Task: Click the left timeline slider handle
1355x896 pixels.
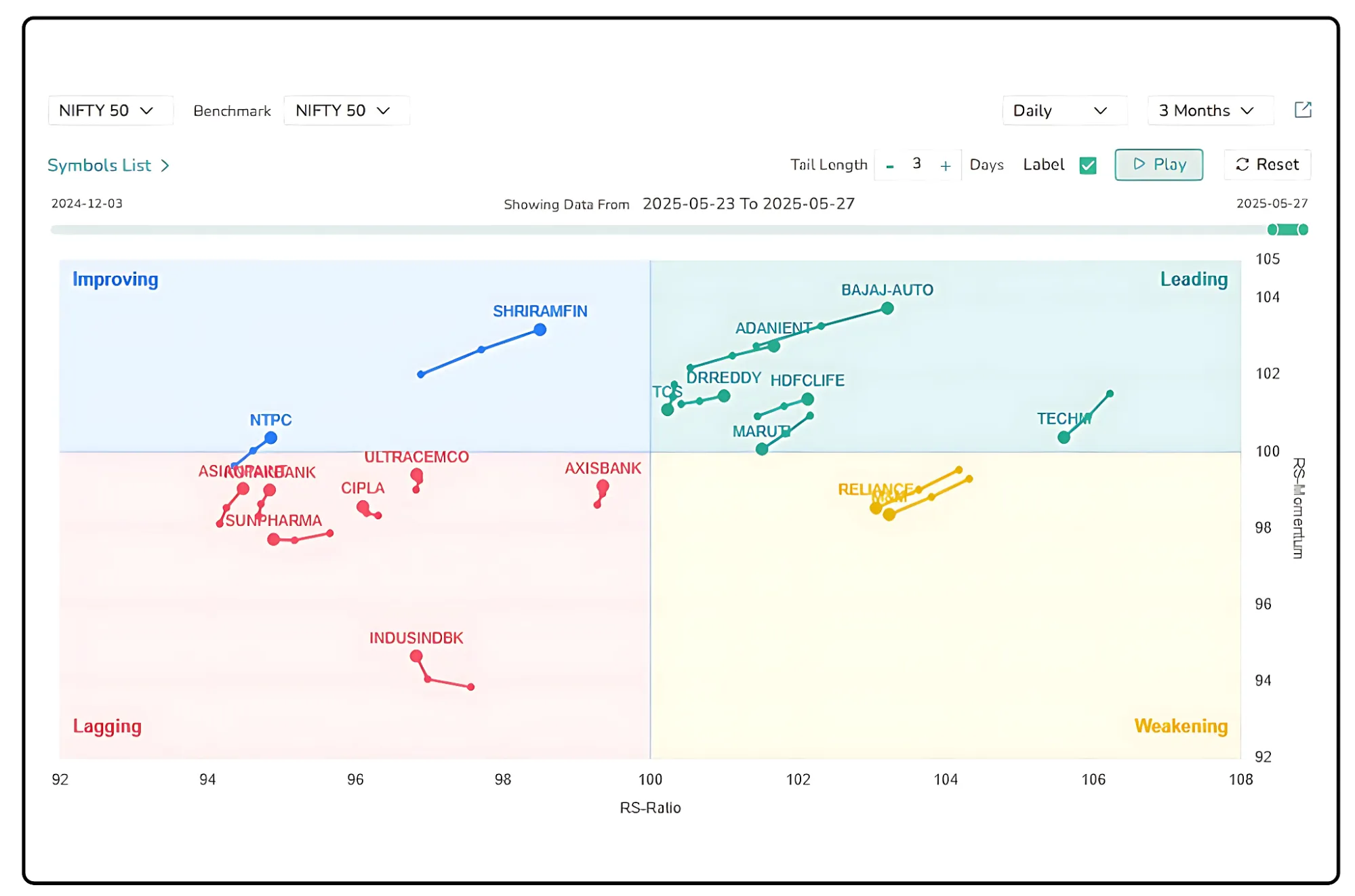Action: tap(1273, 230)
